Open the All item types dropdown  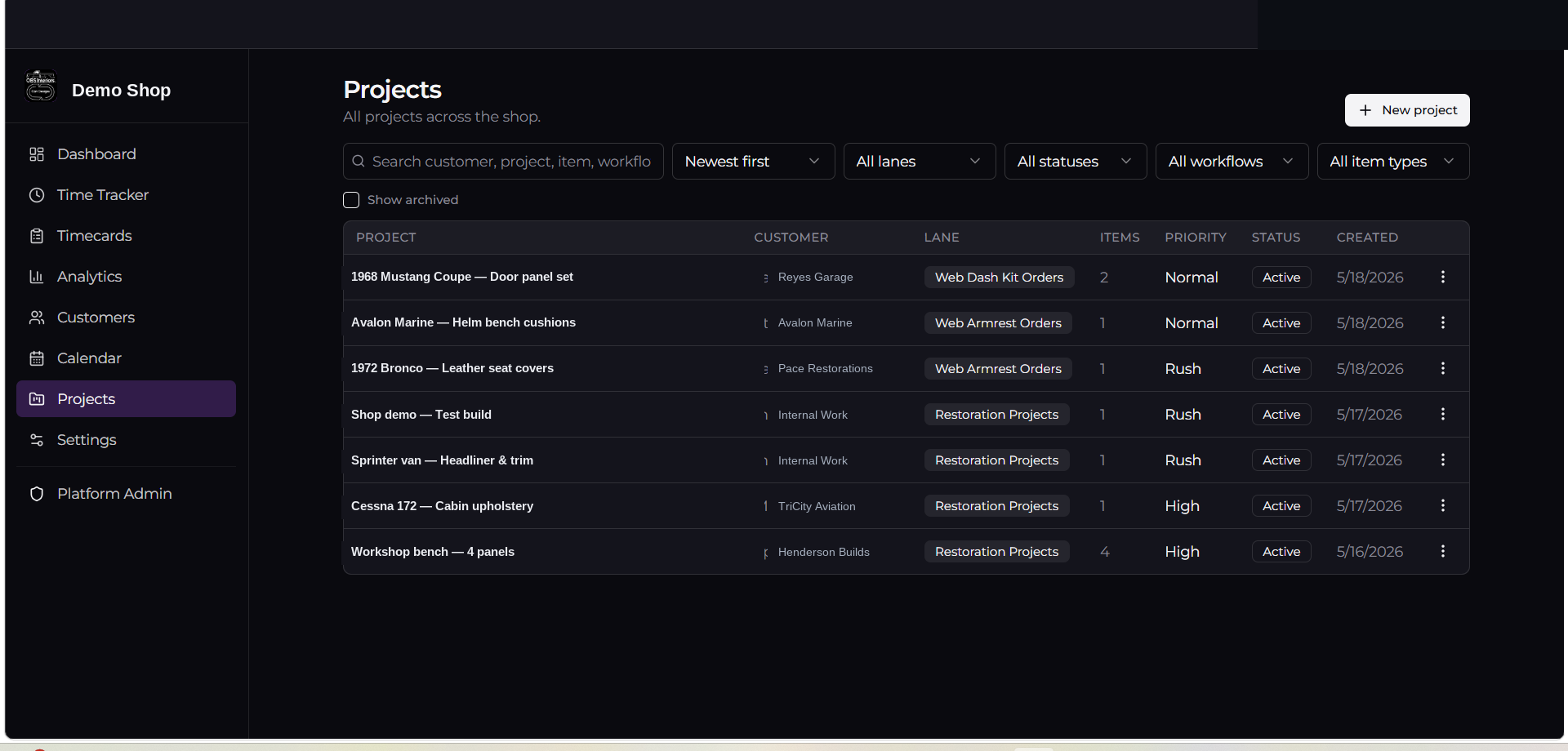tap(1393, 162)
